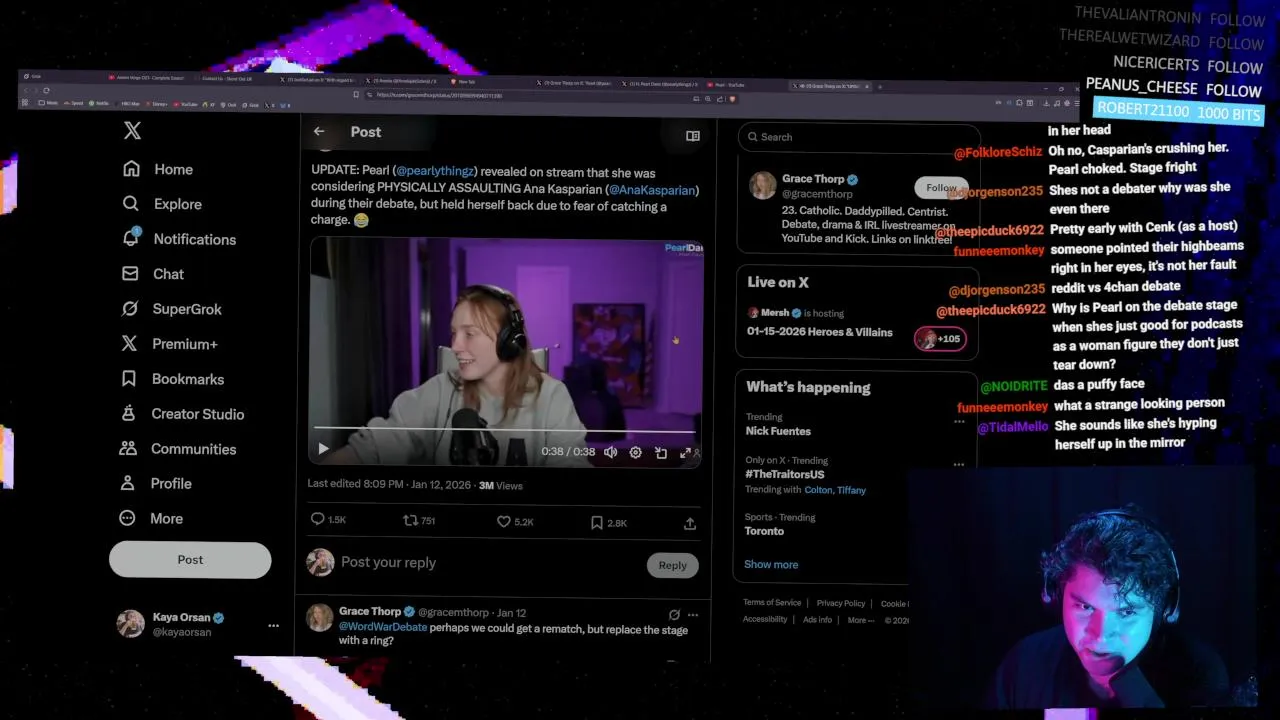Screen dimensions: 1280x720
Task: Open the #TheTraitorsUS trend
Action: (x=785, y=474)
